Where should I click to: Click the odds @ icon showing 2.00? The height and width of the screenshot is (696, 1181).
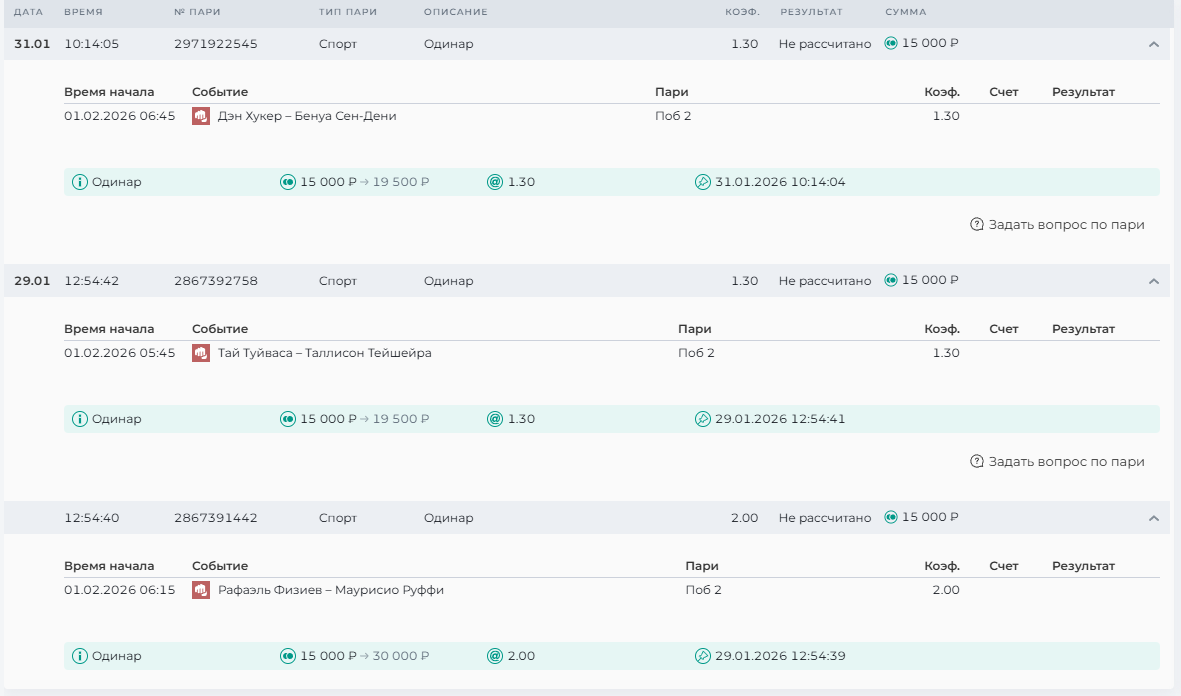[x=494, y=656]
